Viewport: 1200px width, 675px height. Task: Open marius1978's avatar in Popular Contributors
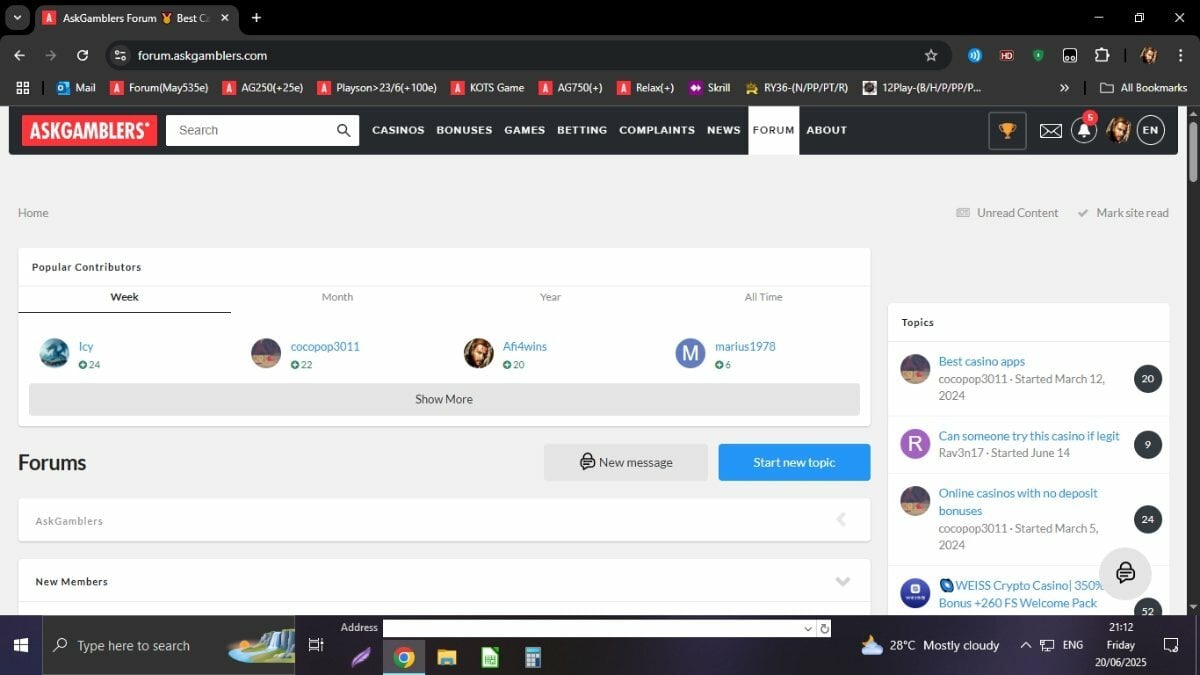(x=690, y=353)
